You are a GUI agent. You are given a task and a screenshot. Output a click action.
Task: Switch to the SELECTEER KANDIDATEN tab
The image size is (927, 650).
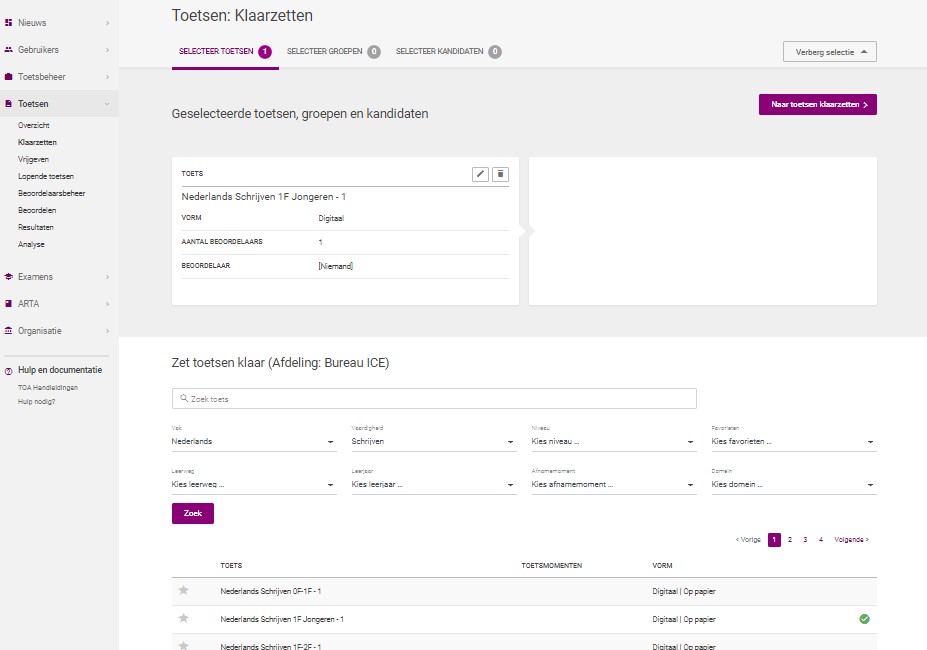coord(440,50)
